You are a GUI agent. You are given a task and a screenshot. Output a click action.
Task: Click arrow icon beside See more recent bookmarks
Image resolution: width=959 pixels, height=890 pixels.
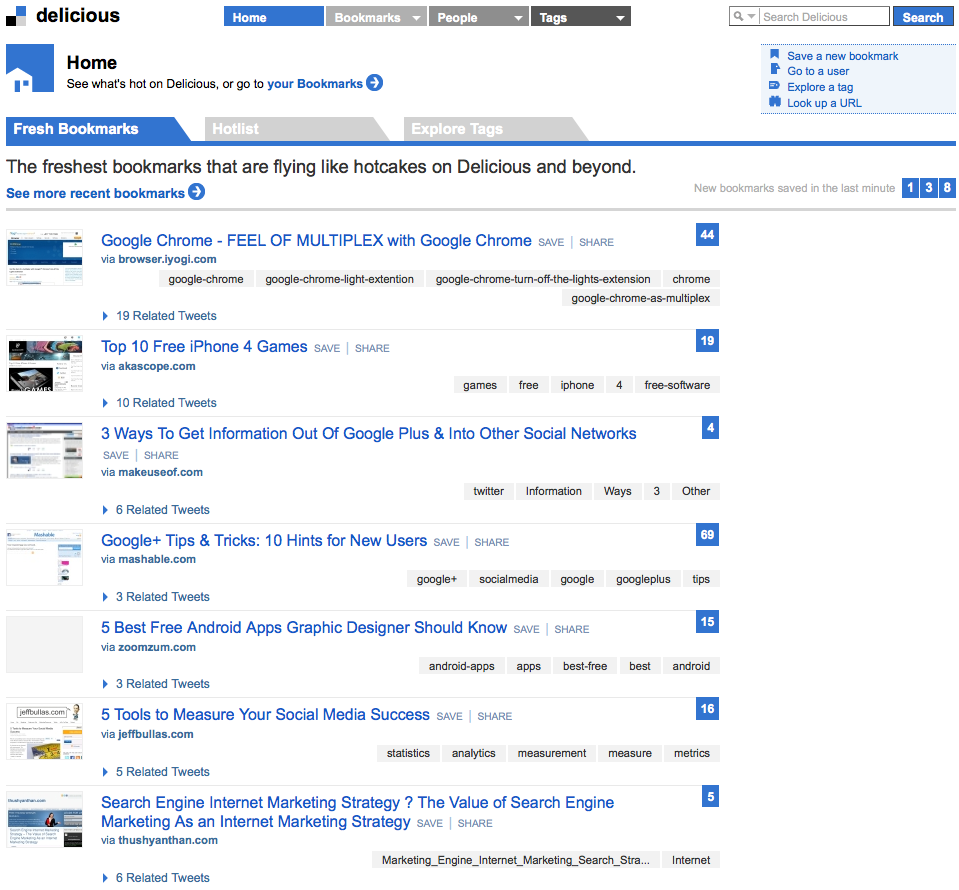(x=196, y=192)
